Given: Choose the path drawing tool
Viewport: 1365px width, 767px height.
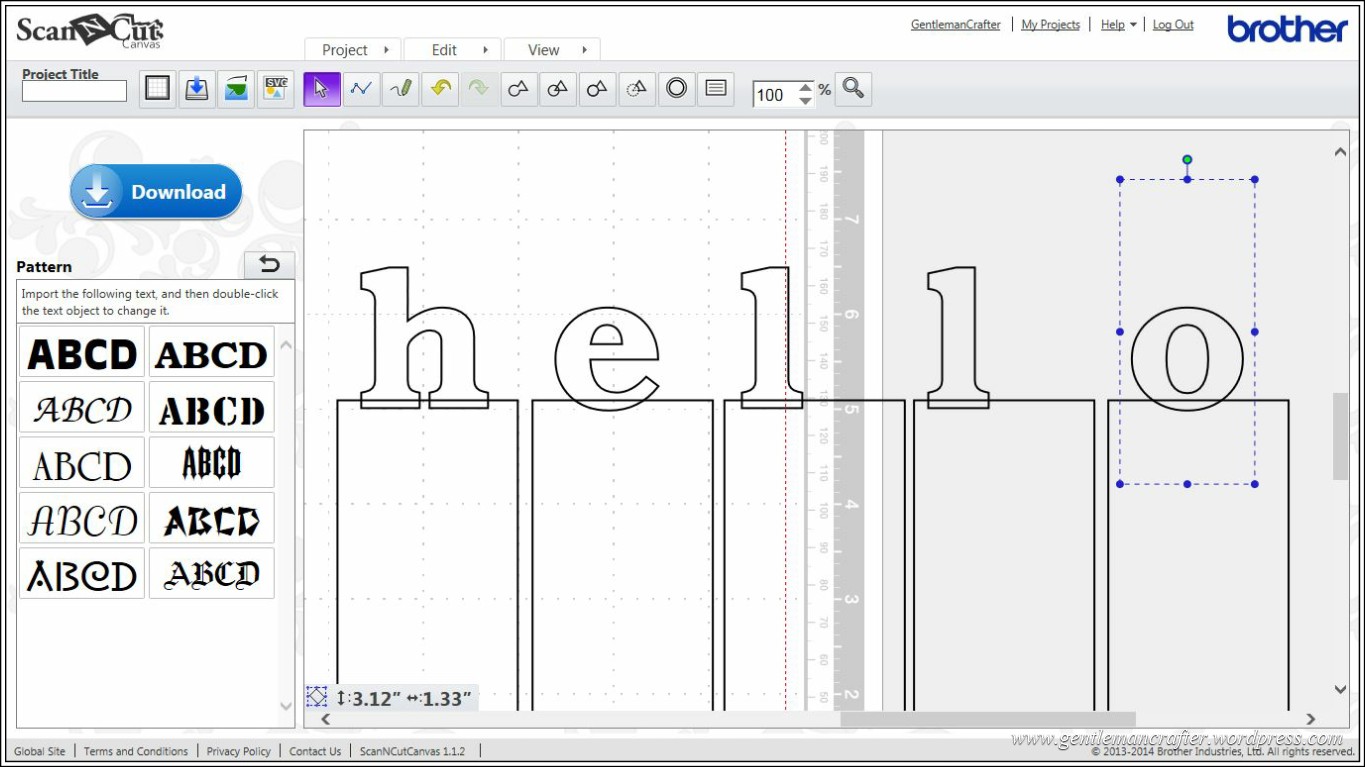Looking at the screenshot, I should click(361, 89).
